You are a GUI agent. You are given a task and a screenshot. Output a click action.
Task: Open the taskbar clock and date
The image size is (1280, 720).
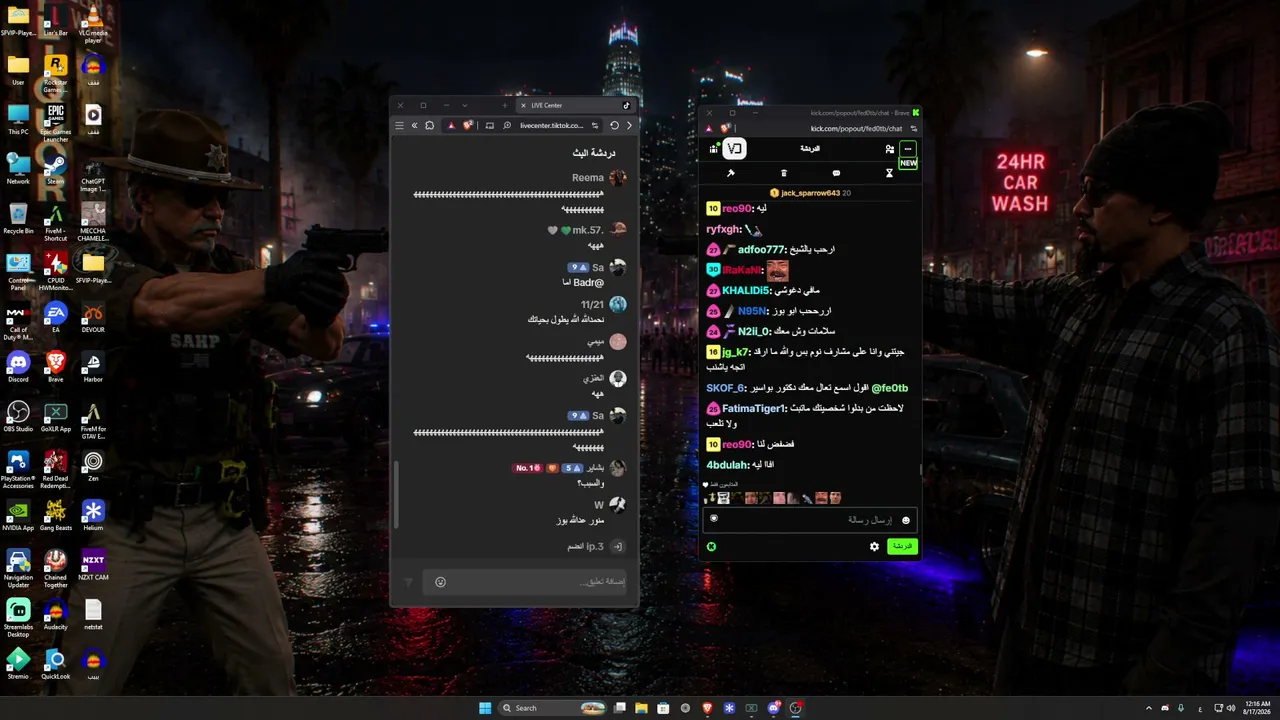(1259, 708)
